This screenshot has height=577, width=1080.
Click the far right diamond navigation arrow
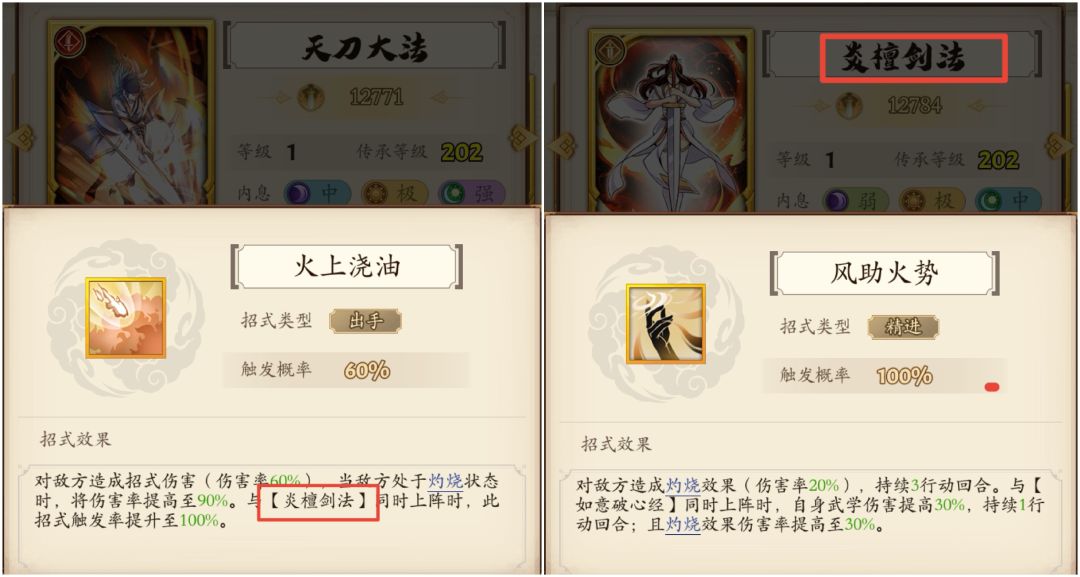pos(1059,145)
